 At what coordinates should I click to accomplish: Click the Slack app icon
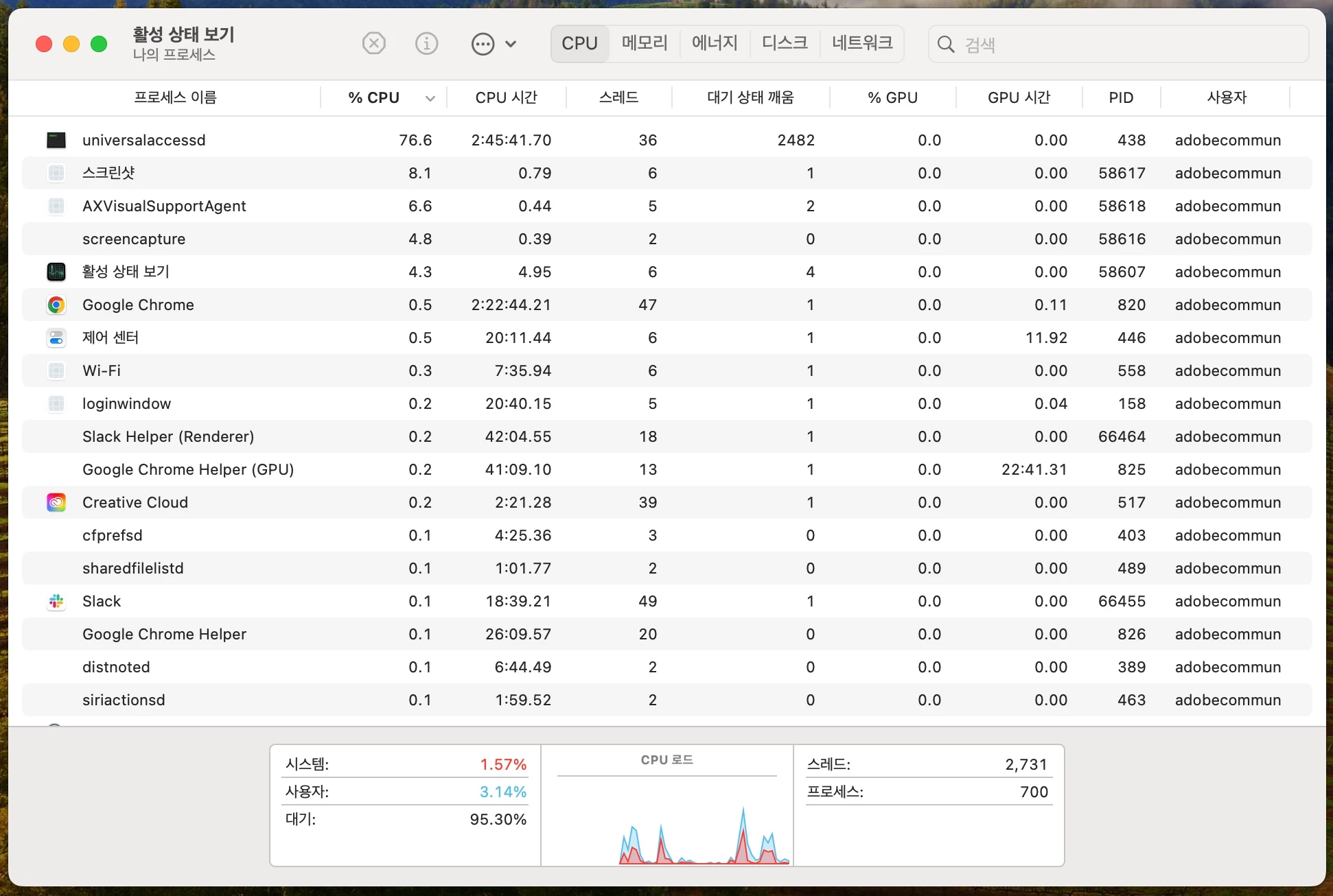(x=56, y=602)
